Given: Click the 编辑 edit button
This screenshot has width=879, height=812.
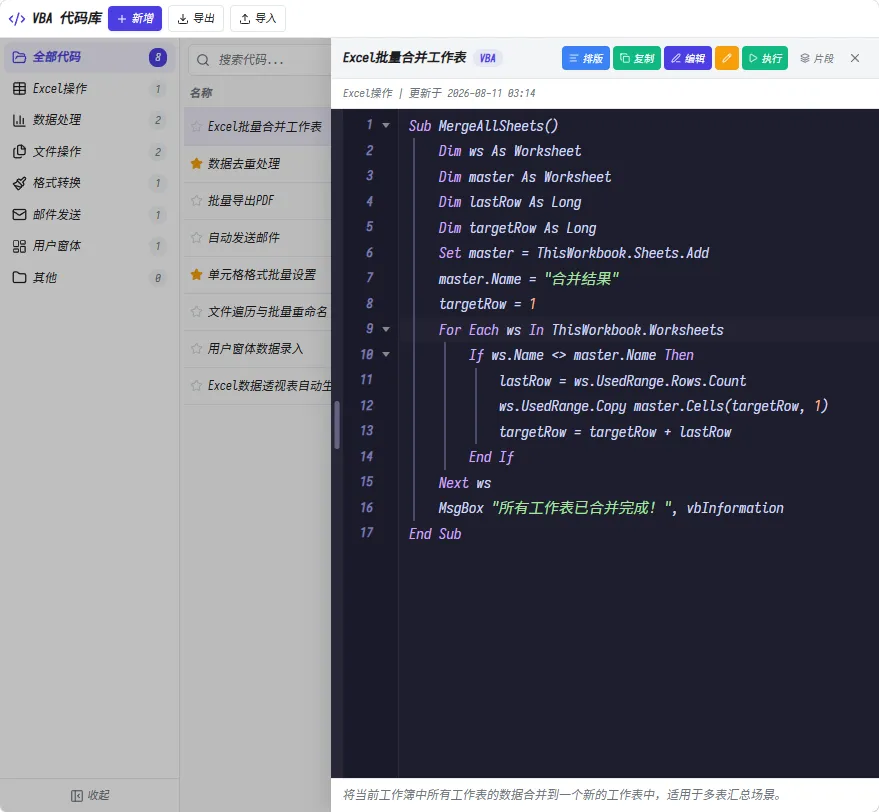Looking at the screenshot, I should 688,58.
